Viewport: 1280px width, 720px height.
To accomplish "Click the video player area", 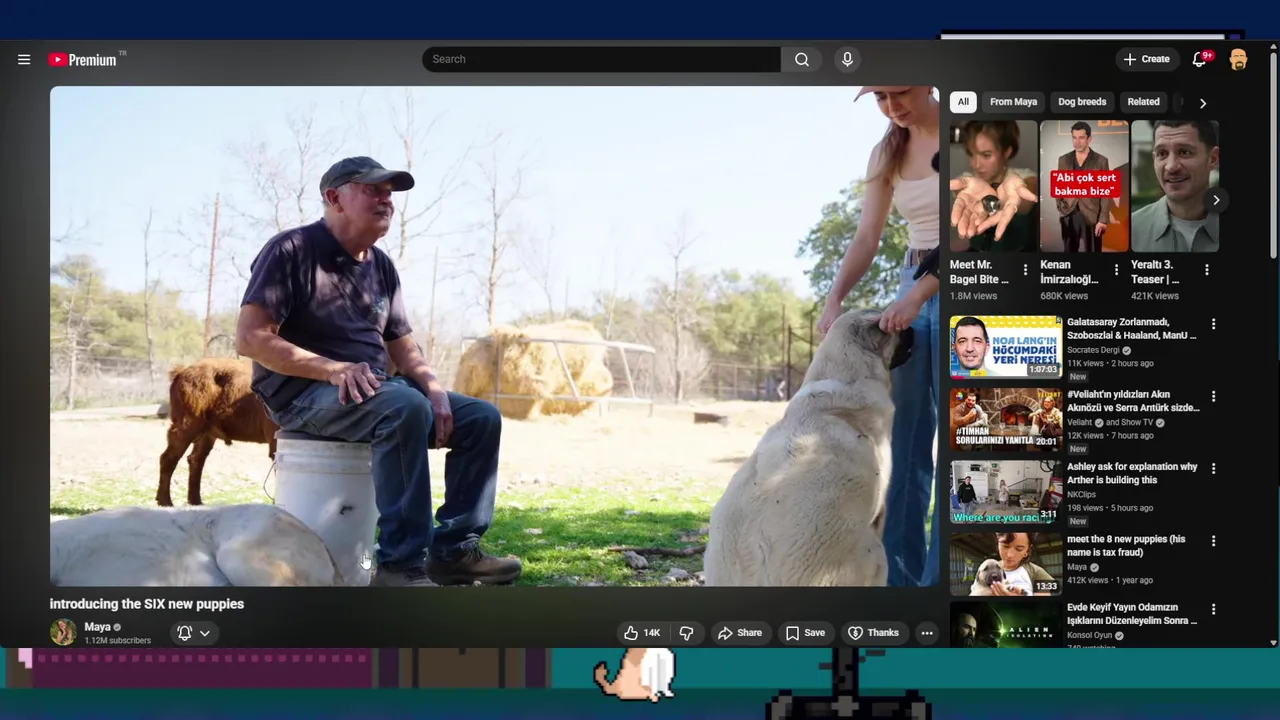I will point(494,336).
